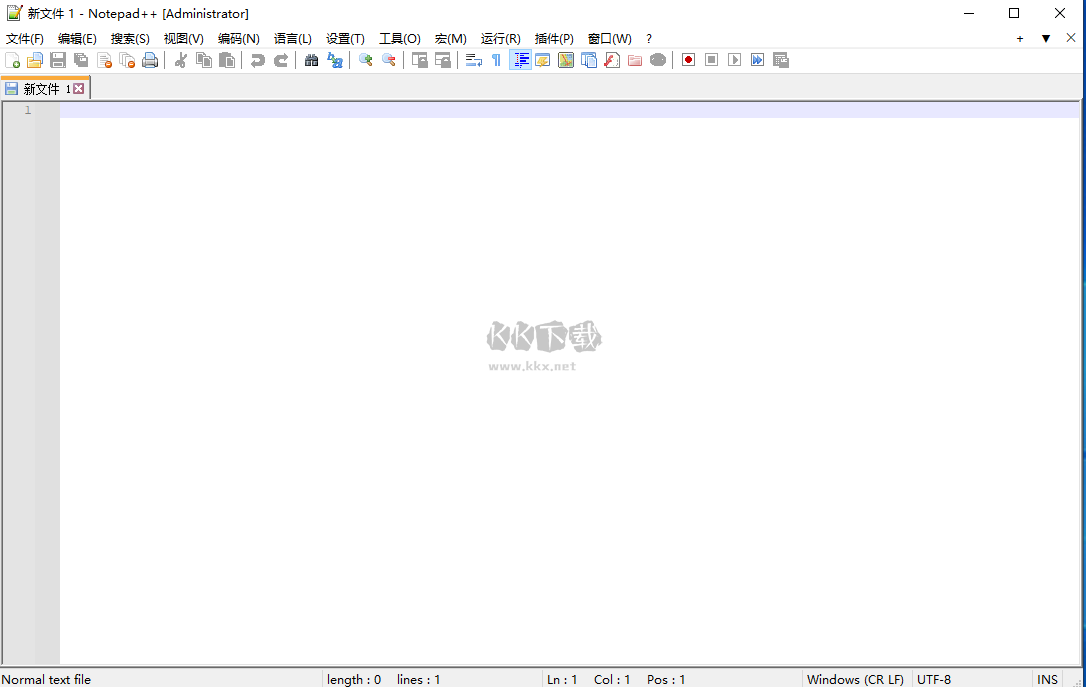Screen dimensions: 1086x687
Task: Open the Find dialog via binoculars icon
Action: 311,60
